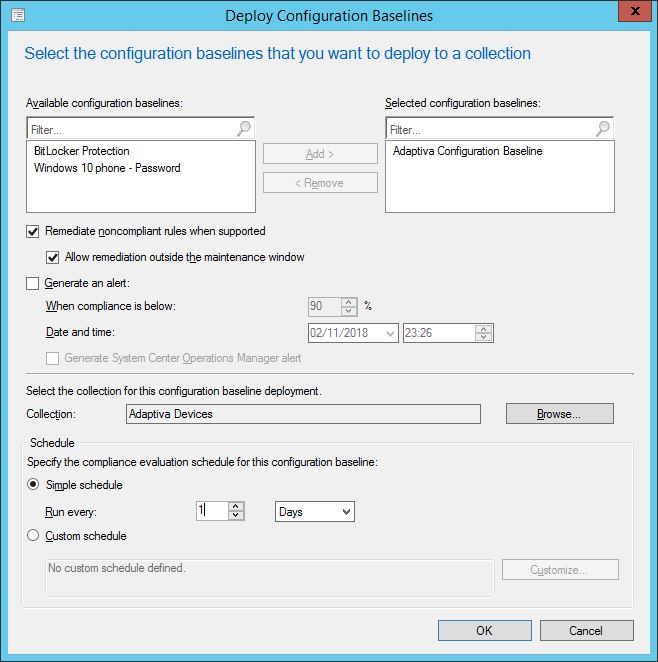Click the compliance percentage field showing 90
This screenshot has width=658, height=662.
(x=324, y=306)
